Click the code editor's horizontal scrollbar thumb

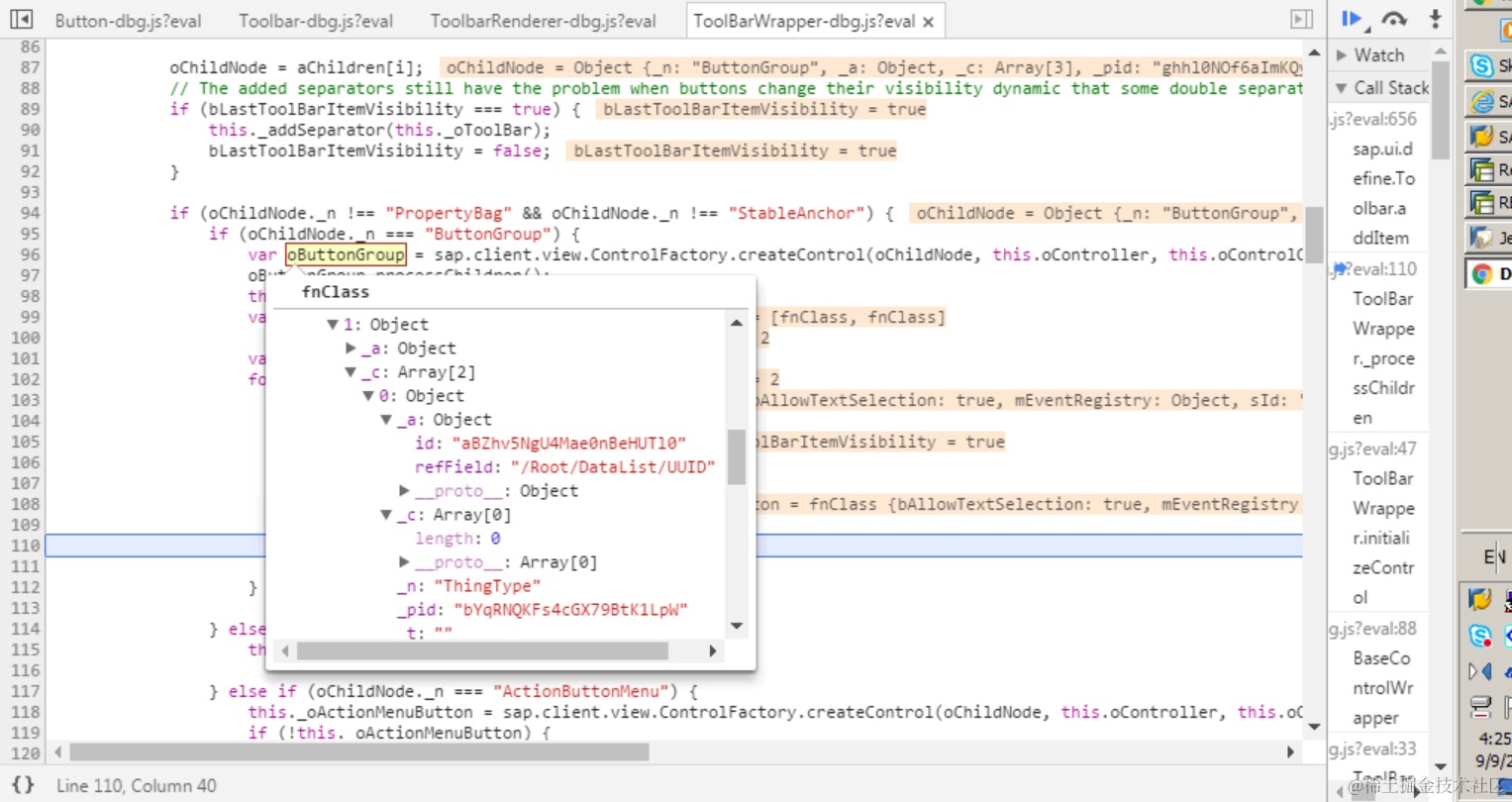(359, 752)
